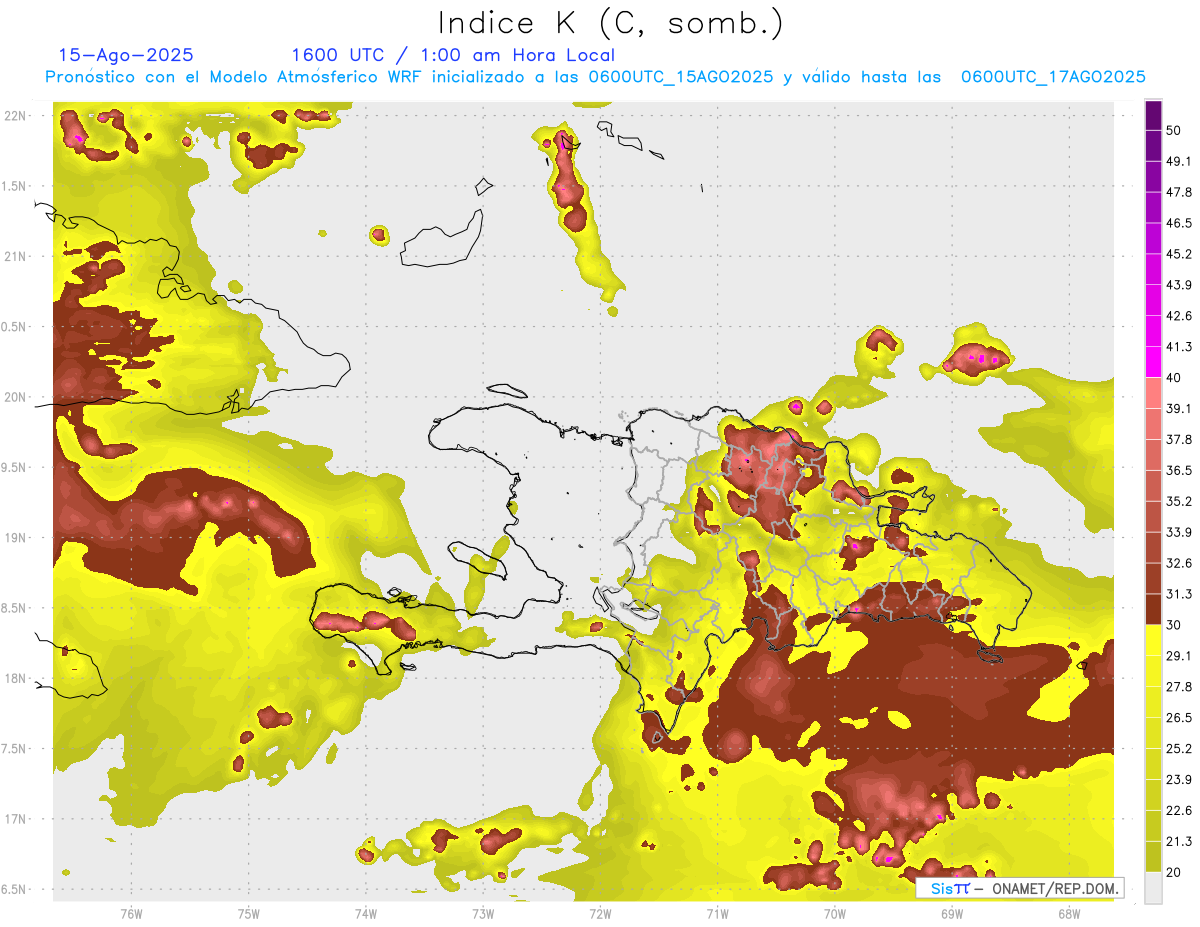Click the "19N" latitude axis label
Viewport: 1200px width, 927px height.
coord(16,538)
